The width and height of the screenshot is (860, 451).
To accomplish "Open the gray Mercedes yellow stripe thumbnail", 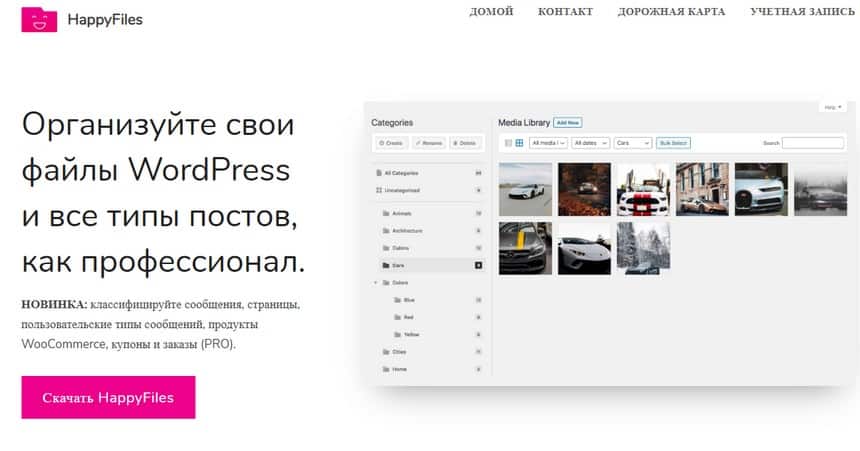I will (x=525, y=248).
